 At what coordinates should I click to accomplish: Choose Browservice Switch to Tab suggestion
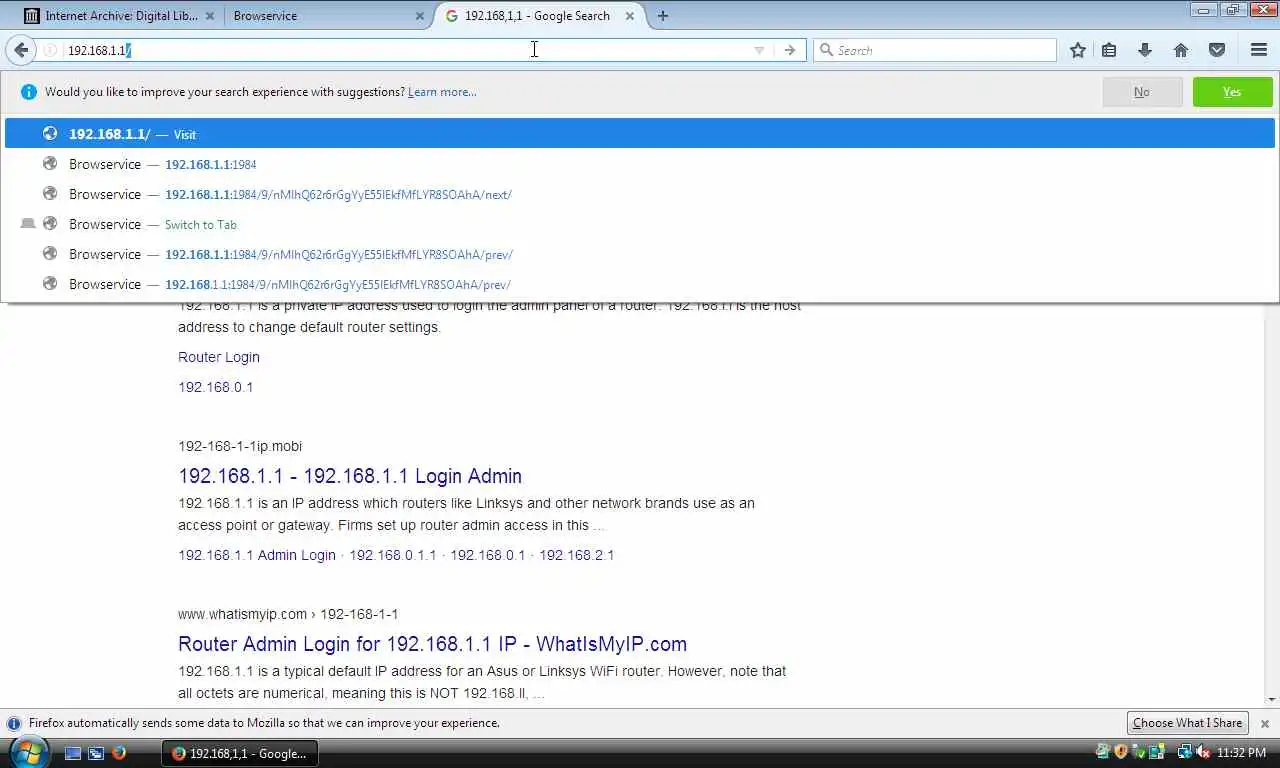(x=640, y=224)
